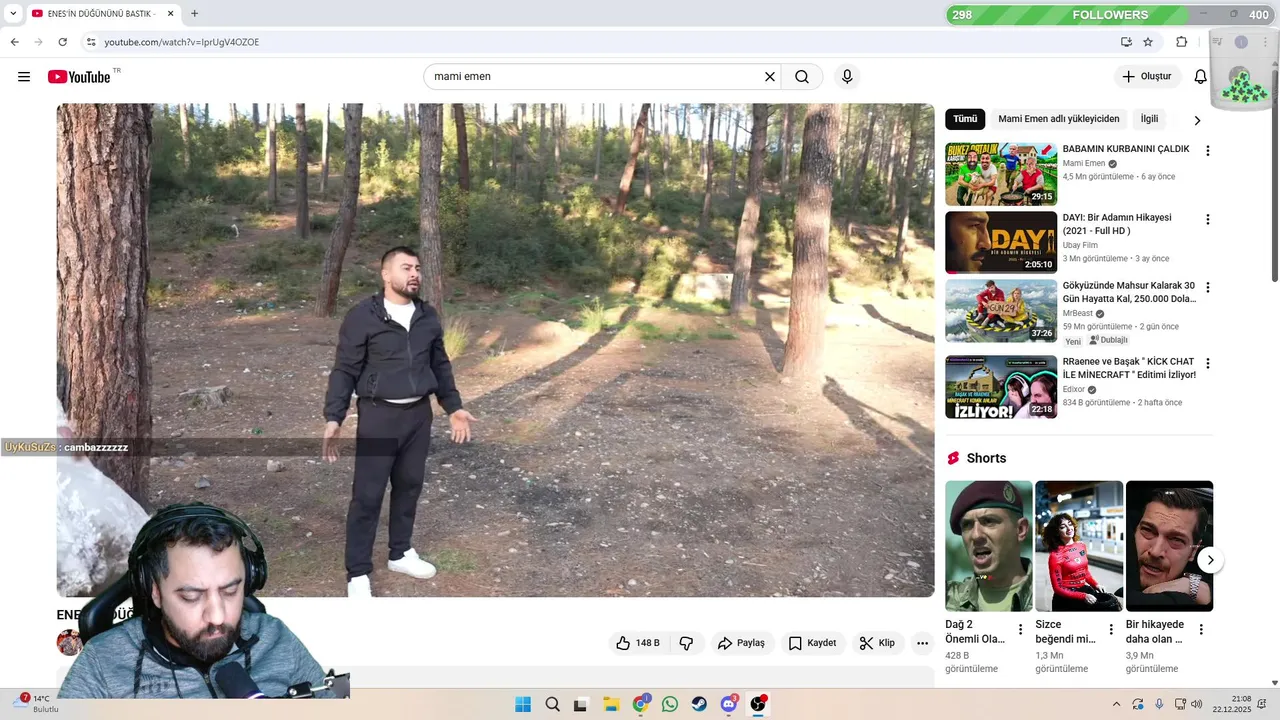1280x720 pixels.
Task: Click the Paylaş share button
Action: click(x=741, y=643)
